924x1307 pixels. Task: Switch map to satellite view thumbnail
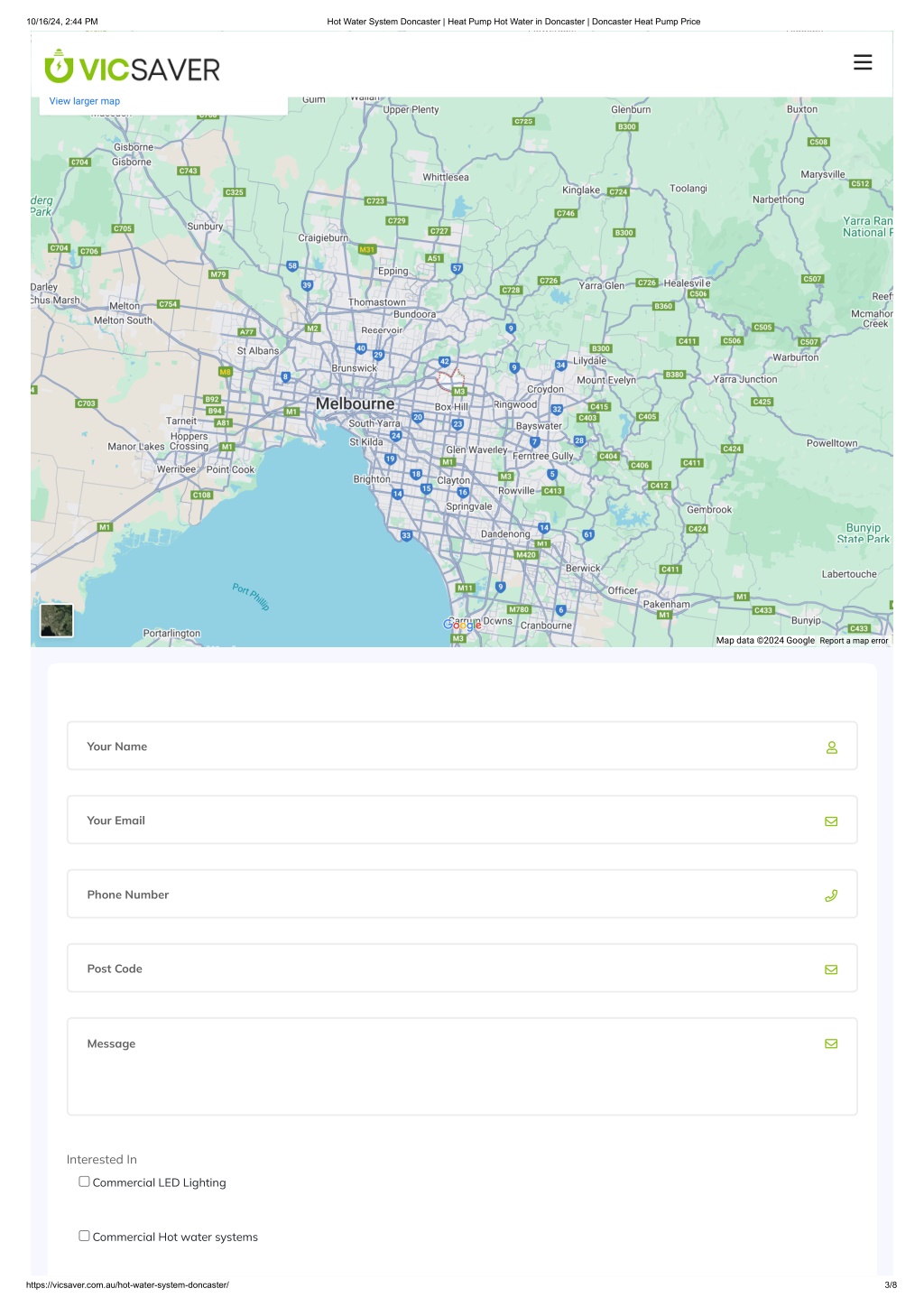[x=57, y=621]
